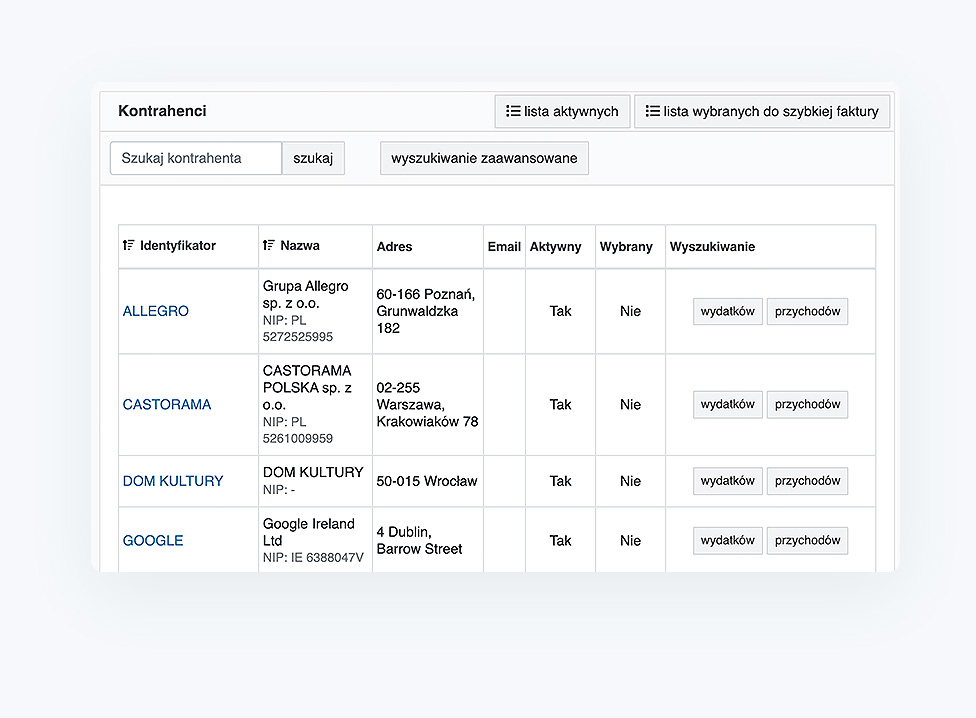
Task: Click the Aktywny column header
Action: [555, 246]
